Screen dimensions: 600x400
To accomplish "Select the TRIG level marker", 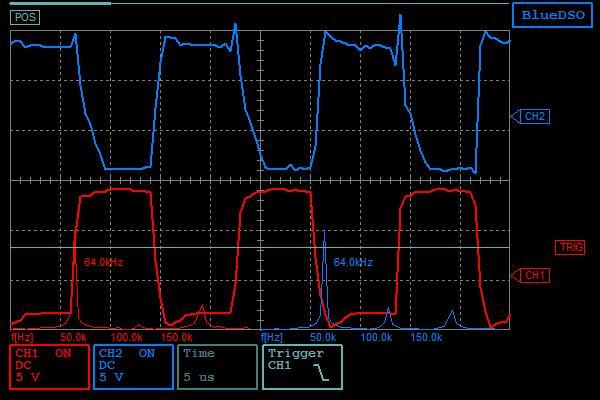I will [570, 247].
